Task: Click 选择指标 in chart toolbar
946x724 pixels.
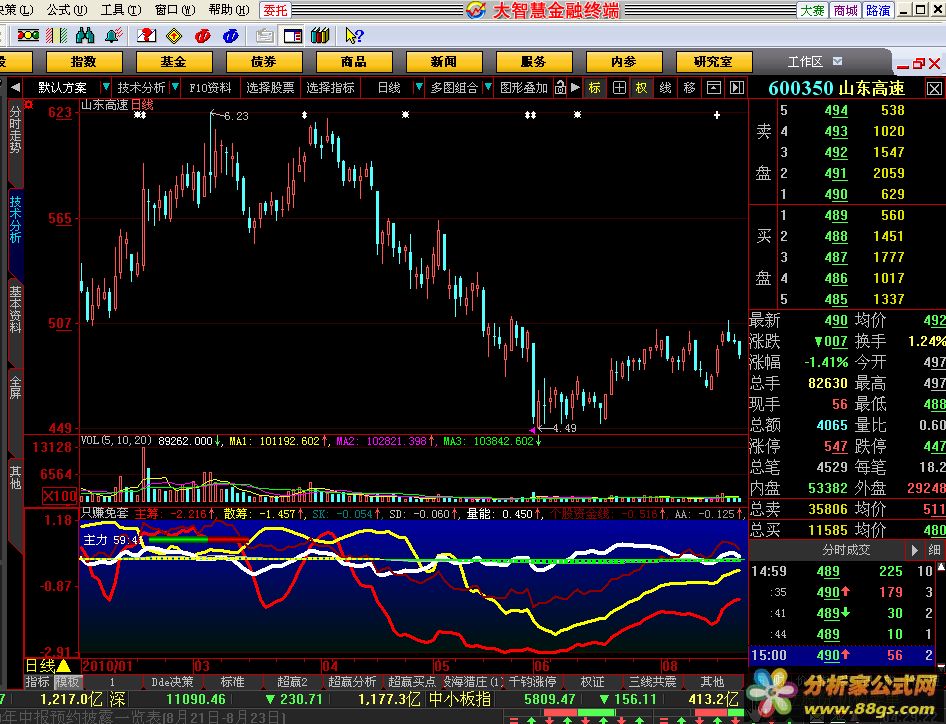Action: (331, 87)
